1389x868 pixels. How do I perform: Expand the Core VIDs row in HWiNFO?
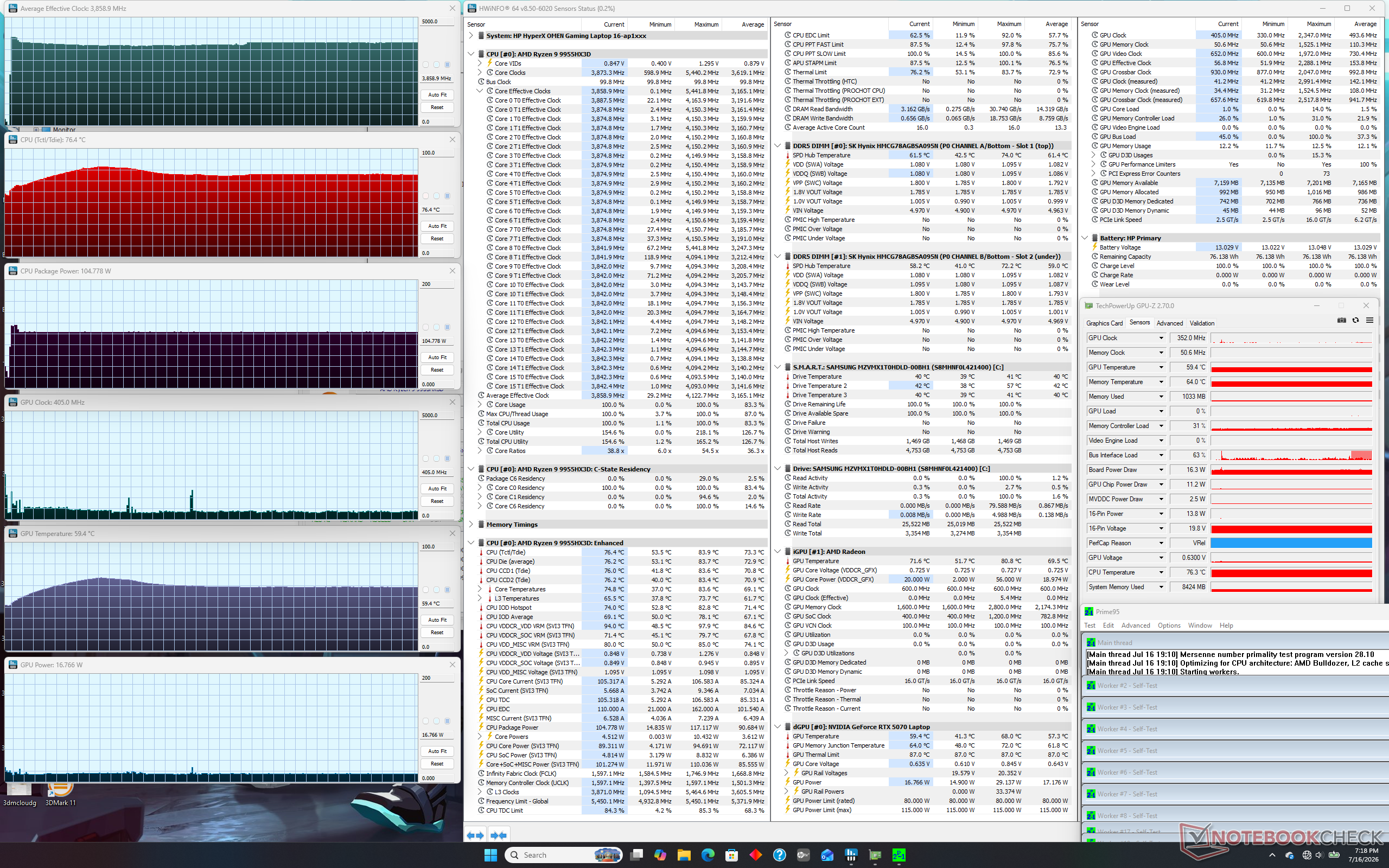[x=480, y=63]
